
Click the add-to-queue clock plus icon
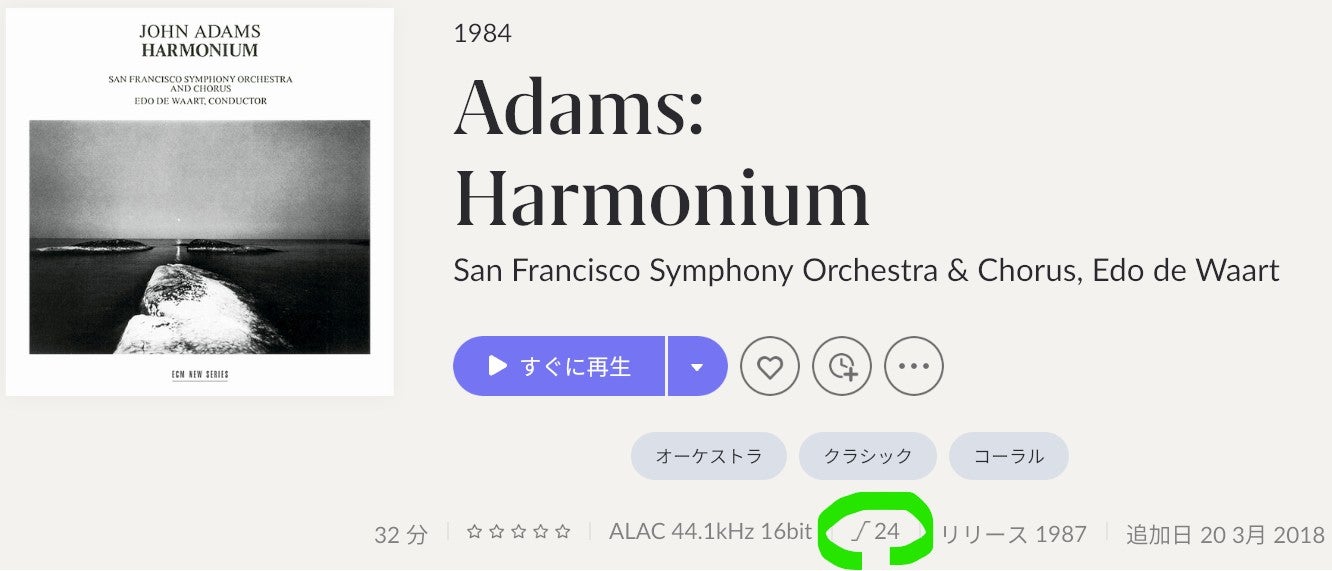coord(842,367)
